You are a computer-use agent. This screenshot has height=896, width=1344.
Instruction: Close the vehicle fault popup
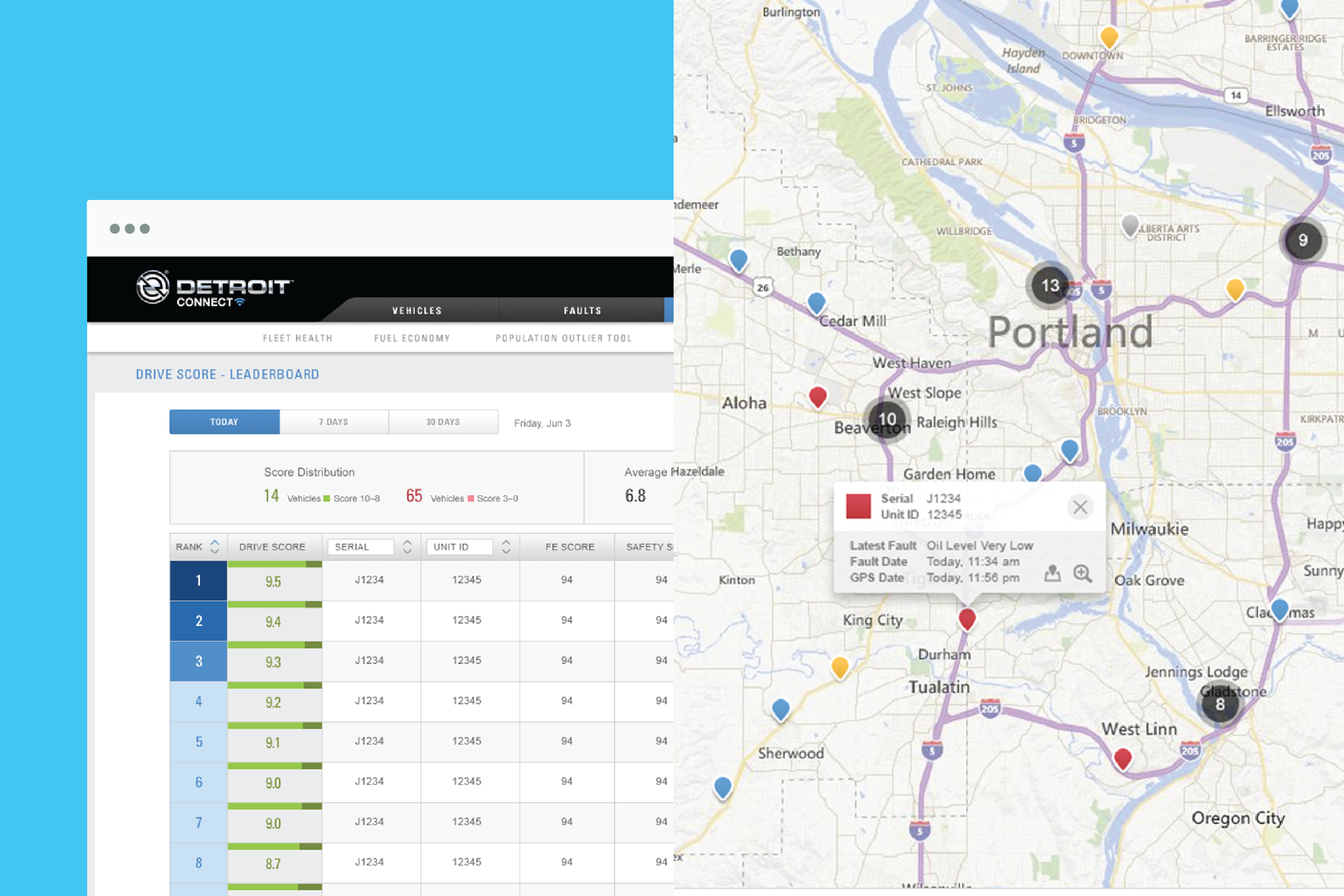(1080, 507)
